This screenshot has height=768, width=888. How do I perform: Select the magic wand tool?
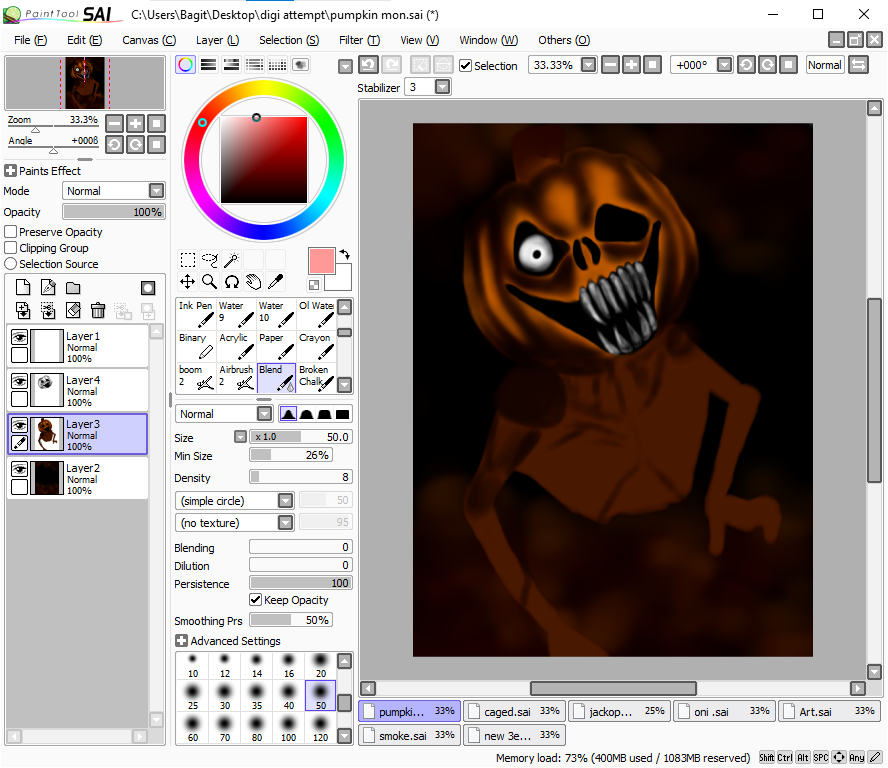(231, 260)
